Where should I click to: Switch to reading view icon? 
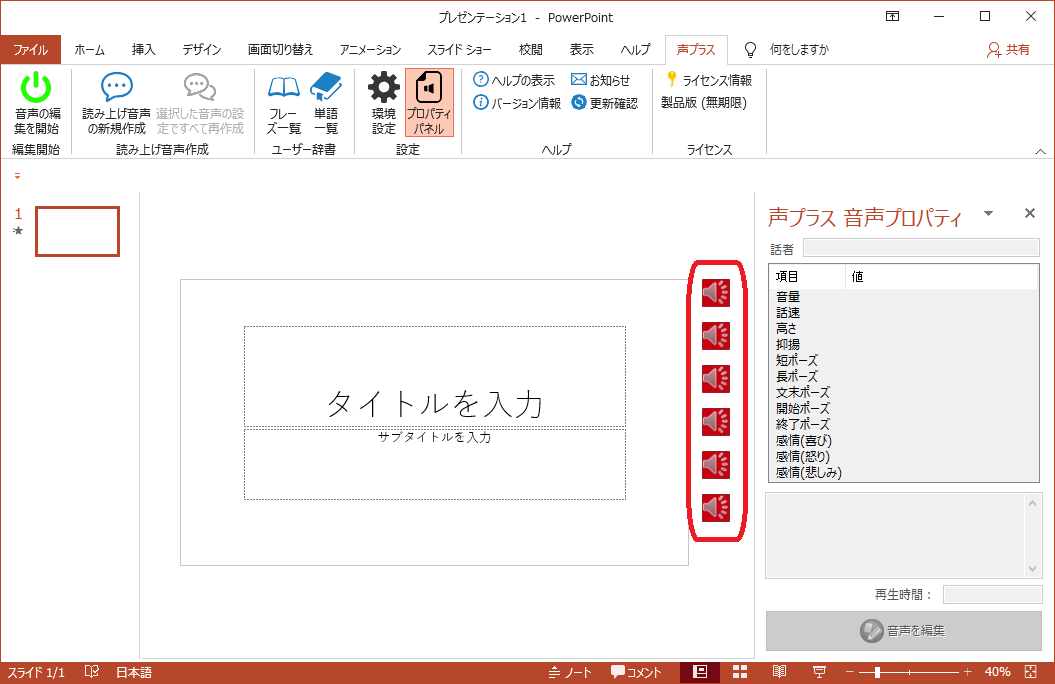pos(779,672)
